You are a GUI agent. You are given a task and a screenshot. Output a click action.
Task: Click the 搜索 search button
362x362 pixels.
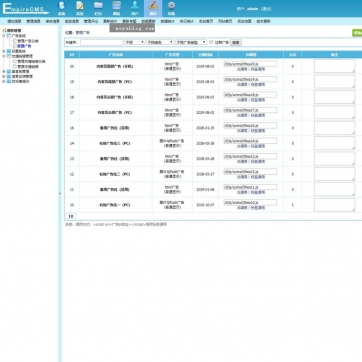click(236, 42)
